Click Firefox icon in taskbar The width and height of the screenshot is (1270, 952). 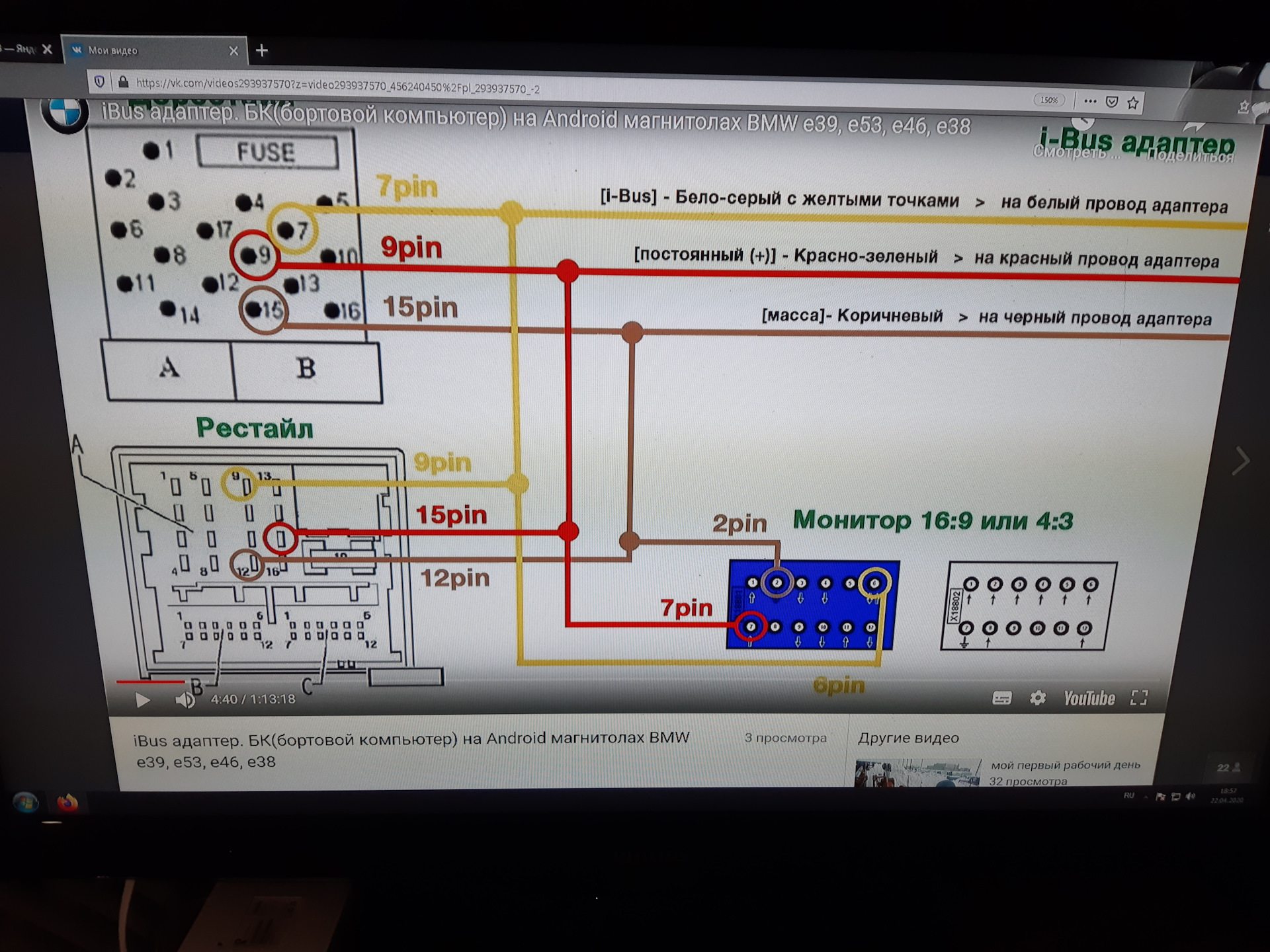click(67, 803)
